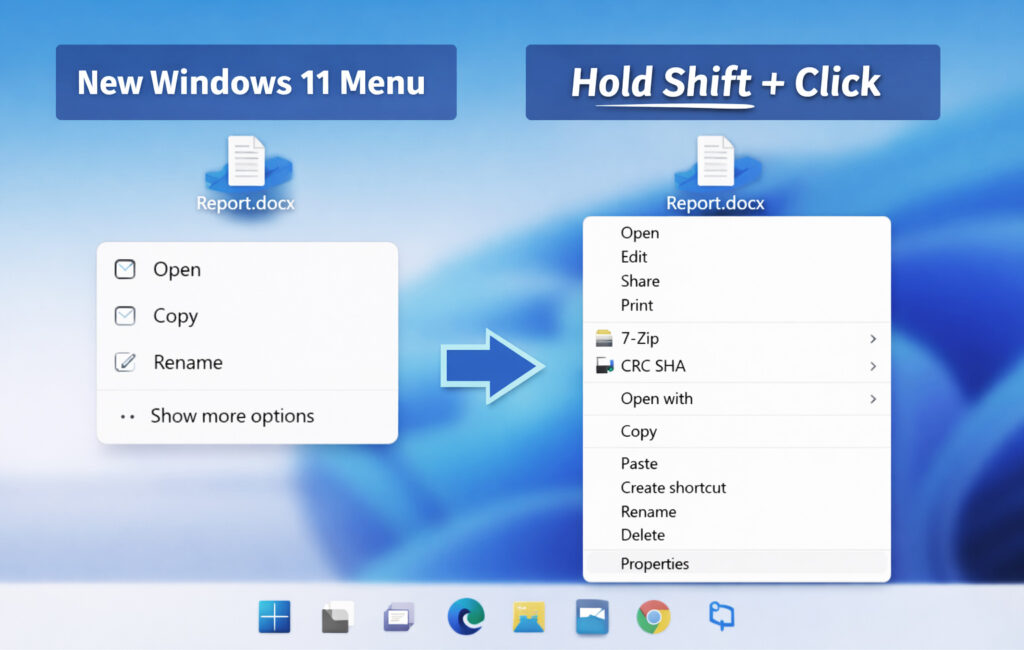Choose Share in the classic context menu
Viewport: 1024px width, 650px height.
640,281
